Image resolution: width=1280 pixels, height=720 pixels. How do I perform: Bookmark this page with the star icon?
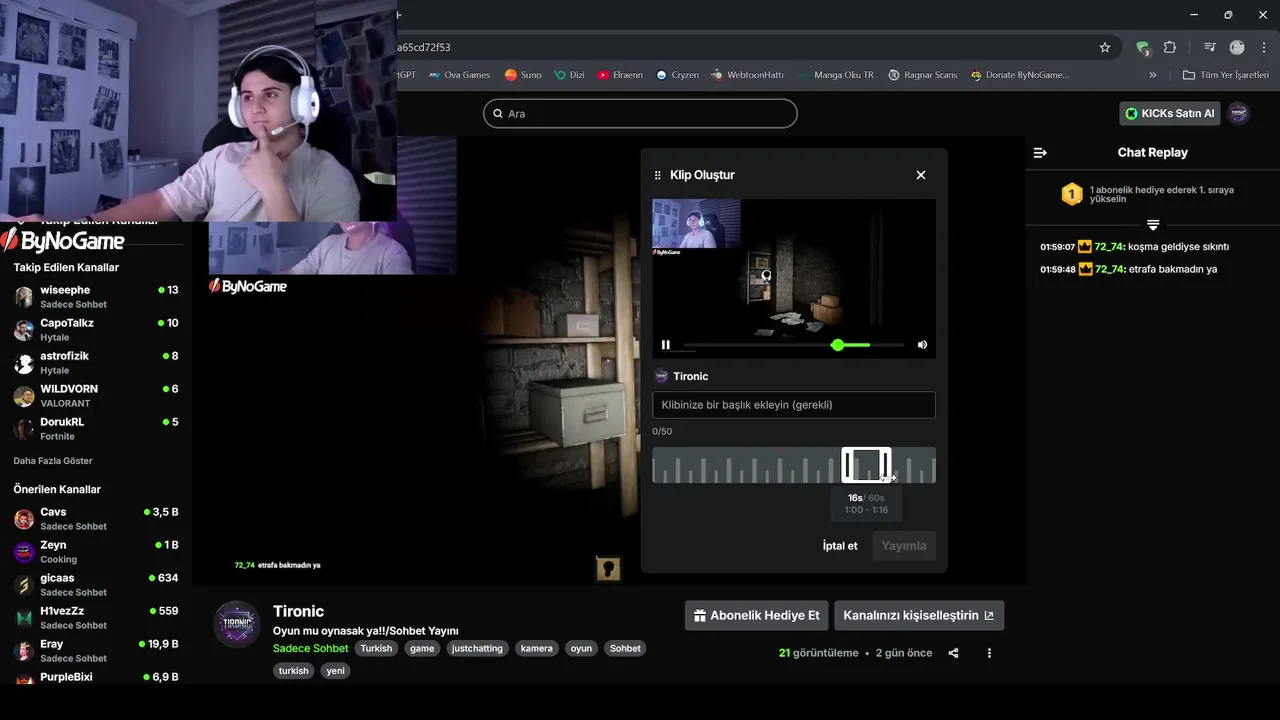point(1105,47)
